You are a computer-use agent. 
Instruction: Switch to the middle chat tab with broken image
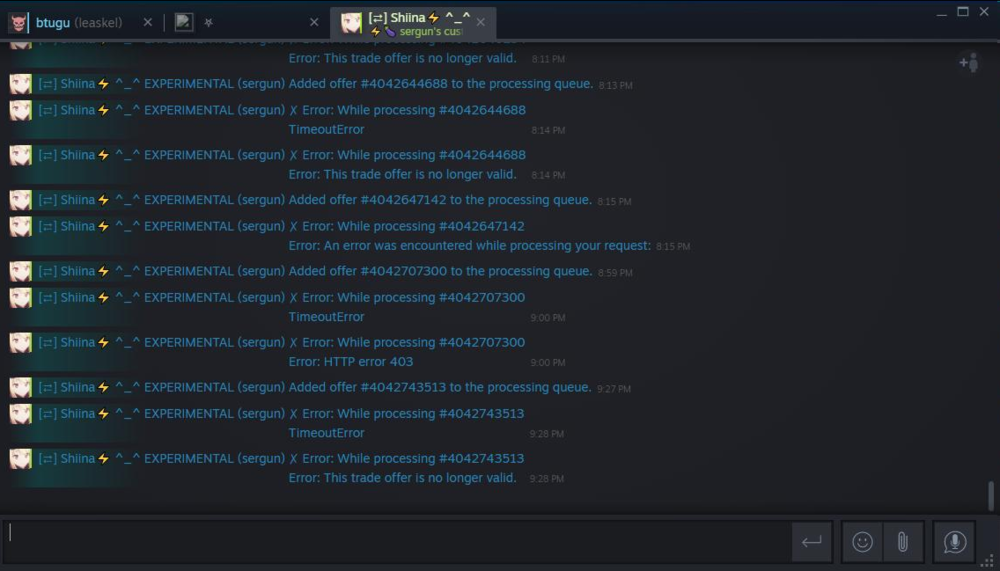[242, 23]
